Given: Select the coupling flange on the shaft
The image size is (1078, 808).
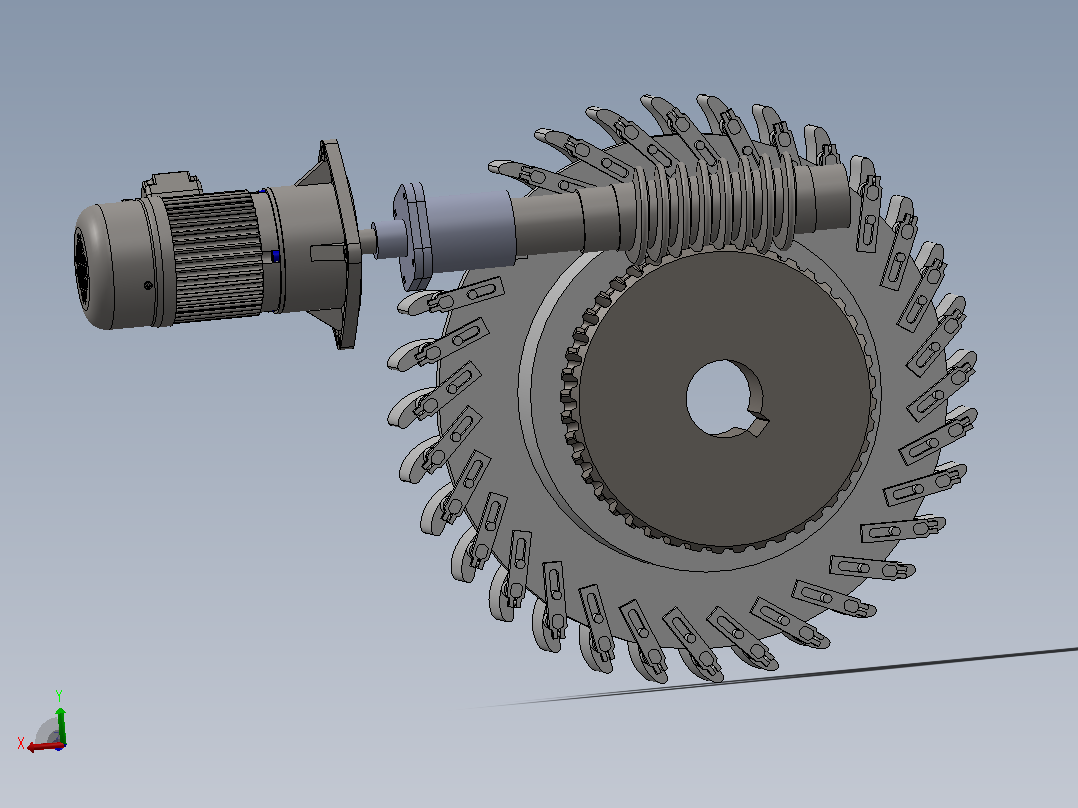Looking at the screenshot, I should [x=412, y=236].
